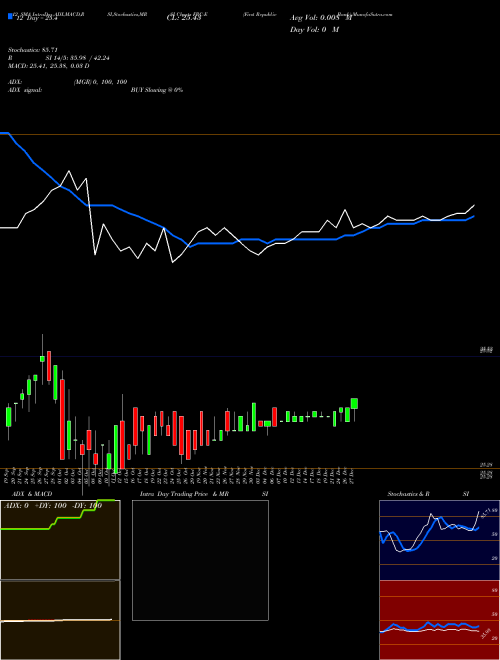Click the '12 Day = 25.4' legend label
This screenshot has width=500, height=660.
tap(37, 19)
